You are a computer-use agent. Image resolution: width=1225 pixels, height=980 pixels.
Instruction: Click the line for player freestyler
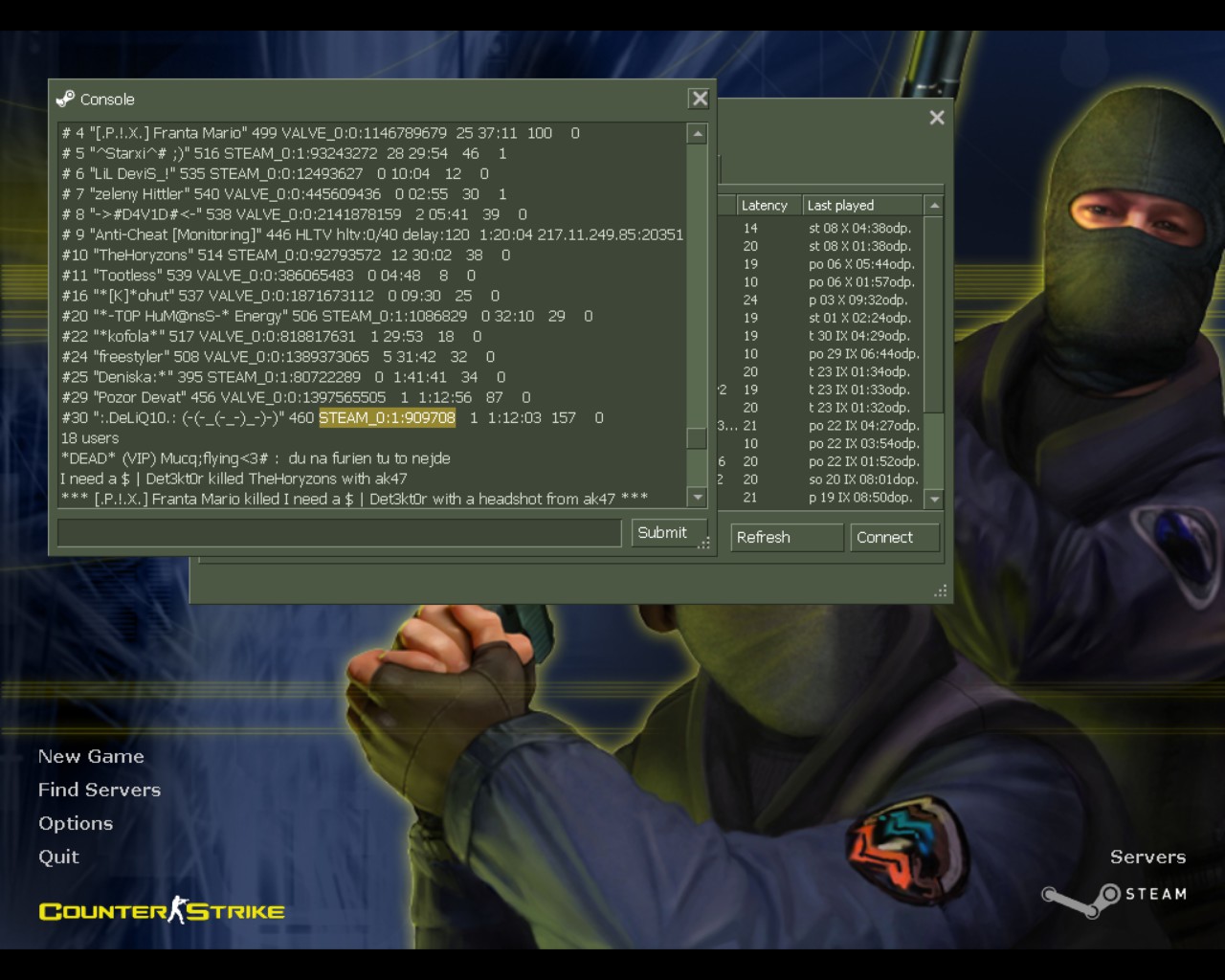point(278,357)
